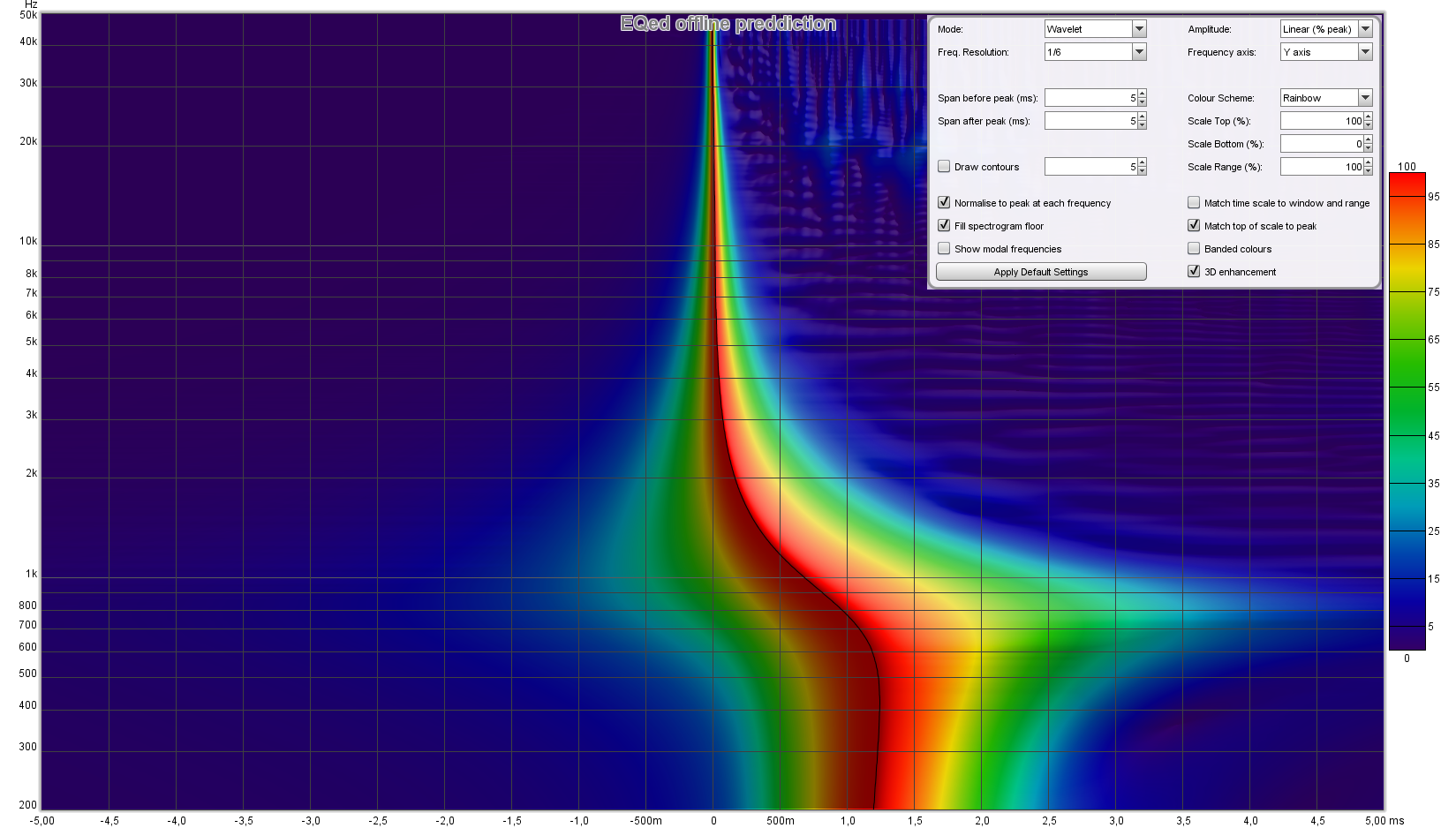Click the 20k frequency axis label
Viewport: 1456px width, 828px height.
pos(28,141)
